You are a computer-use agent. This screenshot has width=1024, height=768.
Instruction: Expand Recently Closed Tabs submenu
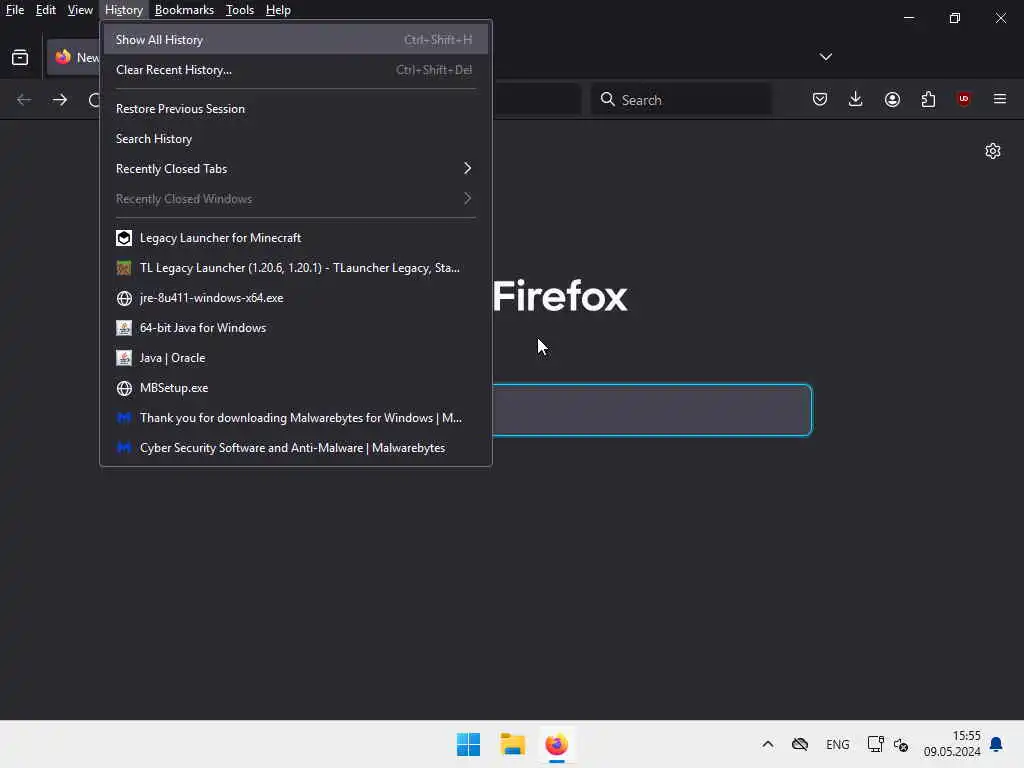295,168
